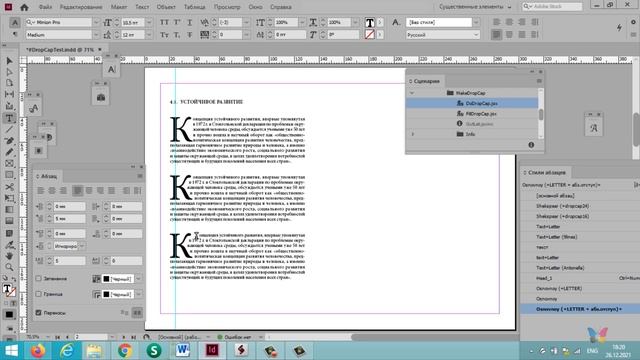The height and width of the screenshot is (360, 640).
Task: Click the lightning Quick Apply icon
Action: click(619, 27)
